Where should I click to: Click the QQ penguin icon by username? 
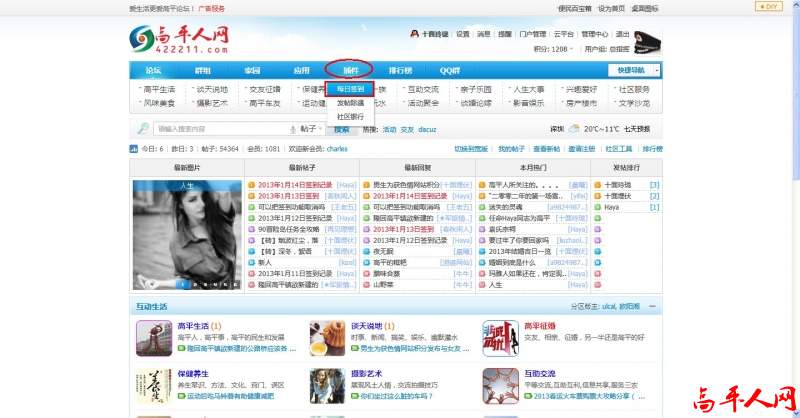click(415, 34)
